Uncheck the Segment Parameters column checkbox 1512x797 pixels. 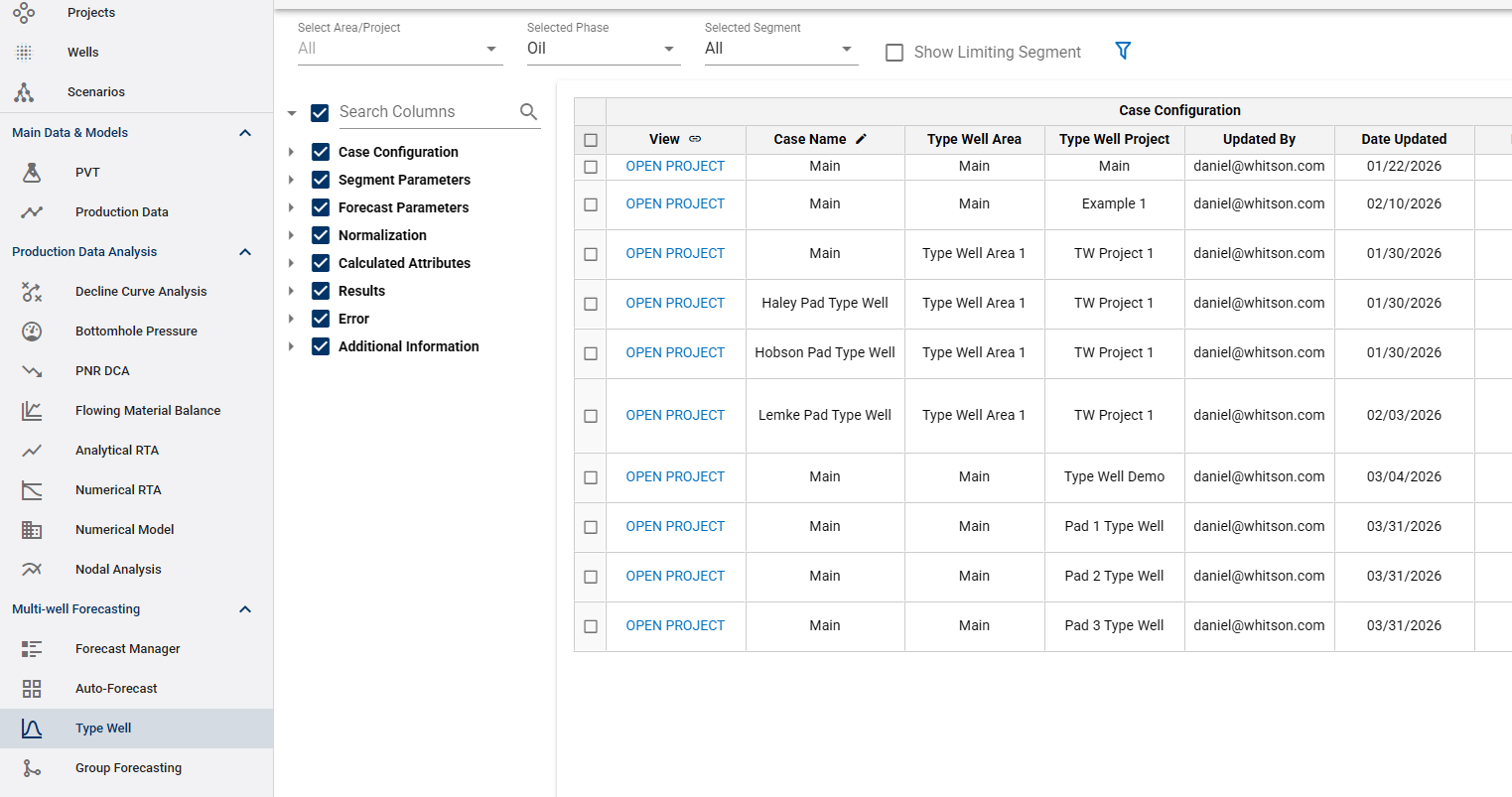point(321,180)
